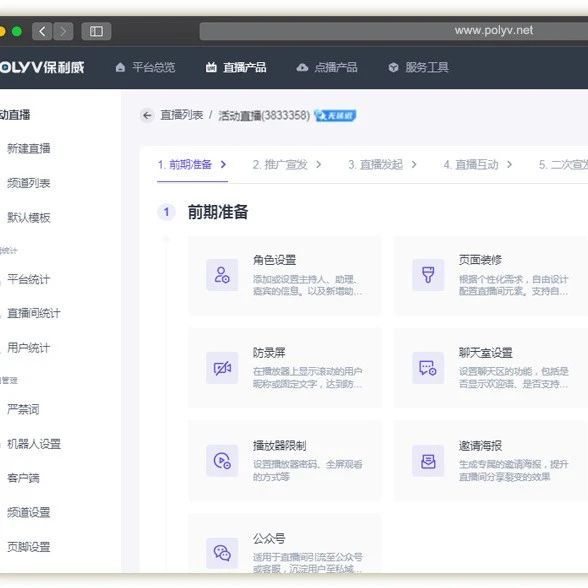Viewport: 588px width, 588px height.
Task: Open 用户统计 in the sidebar
Action: [x=29, y=348]
